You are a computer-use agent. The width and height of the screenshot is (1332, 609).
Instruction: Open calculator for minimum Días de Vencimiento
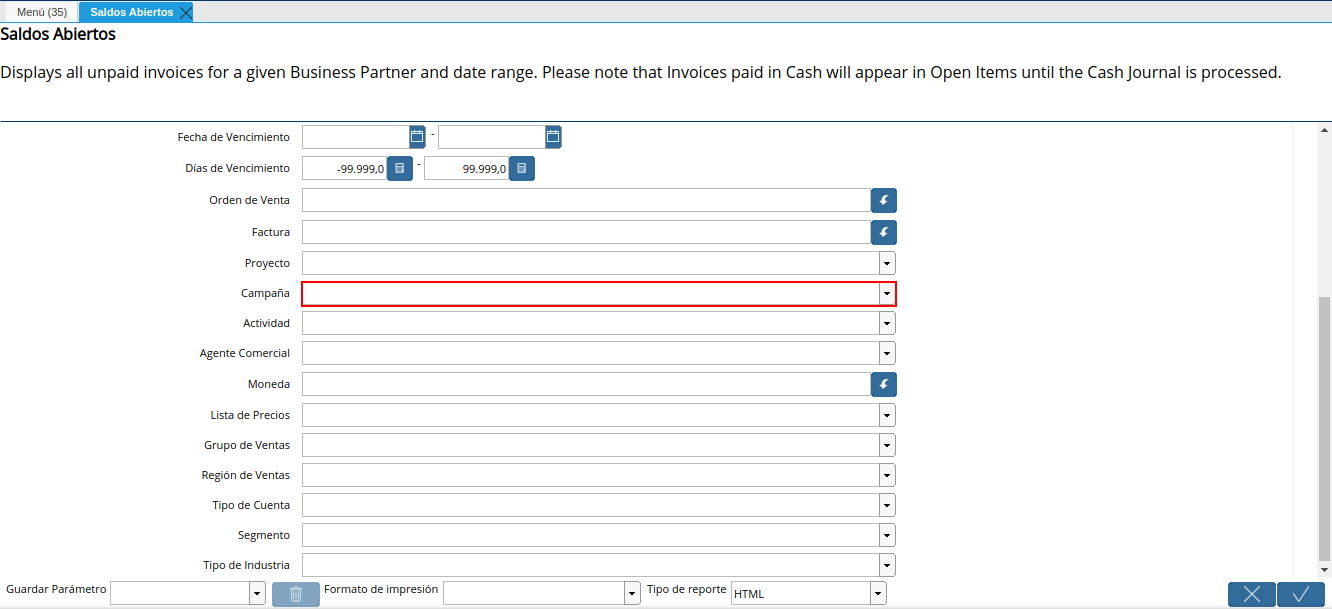(400, 169)
